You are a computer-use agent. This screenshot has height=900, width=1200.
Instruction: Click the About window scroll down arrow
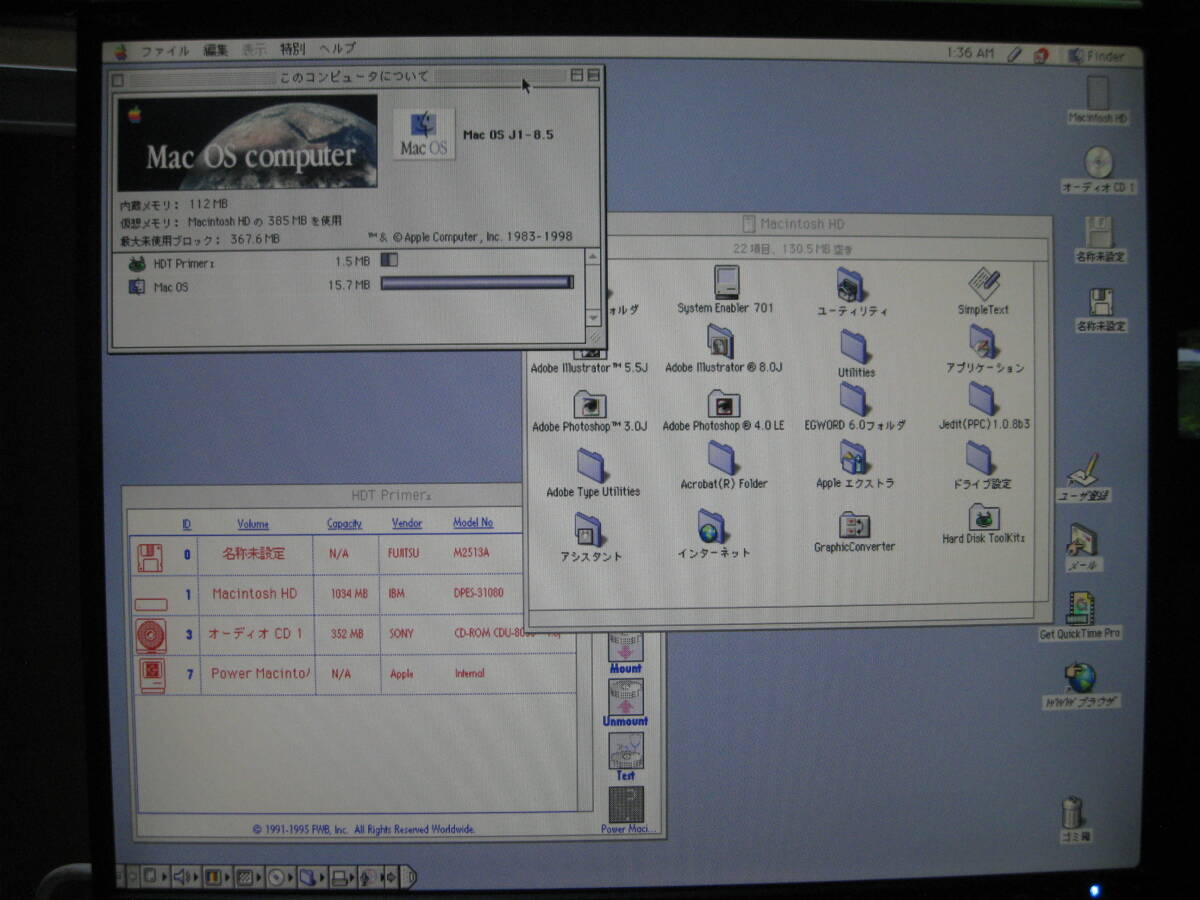pos(593,317)
